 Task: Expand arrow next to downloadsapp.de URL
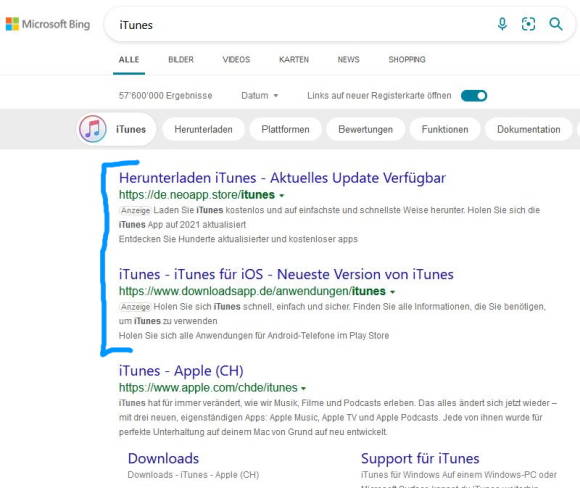[392, 292]
